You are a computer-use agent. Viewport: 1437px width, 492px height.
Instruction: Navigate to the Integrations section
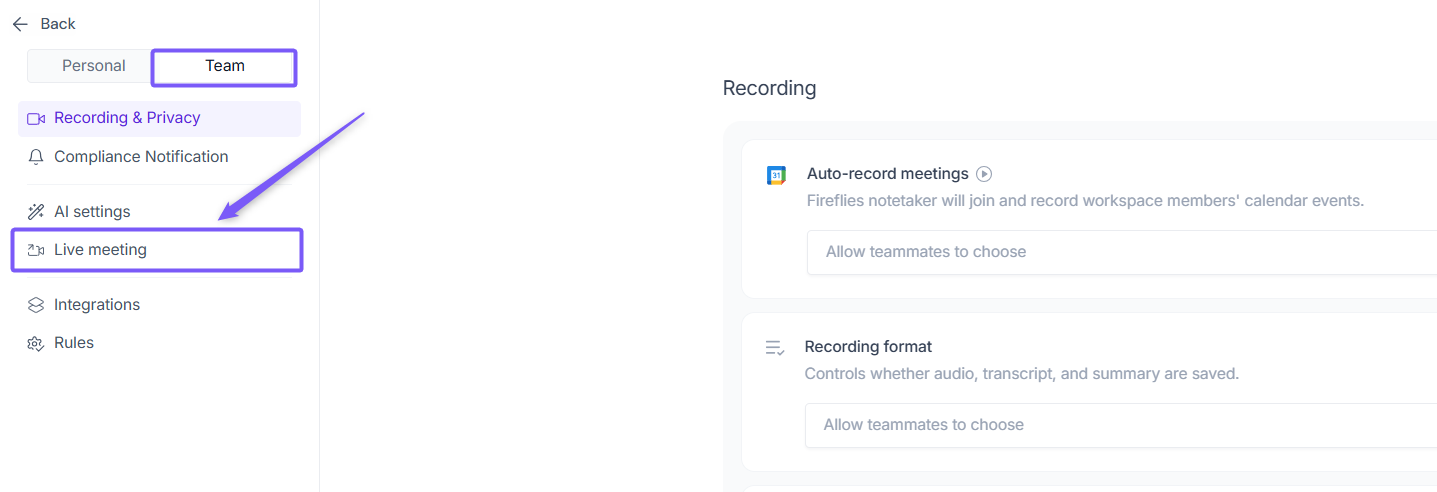point(97,305)
